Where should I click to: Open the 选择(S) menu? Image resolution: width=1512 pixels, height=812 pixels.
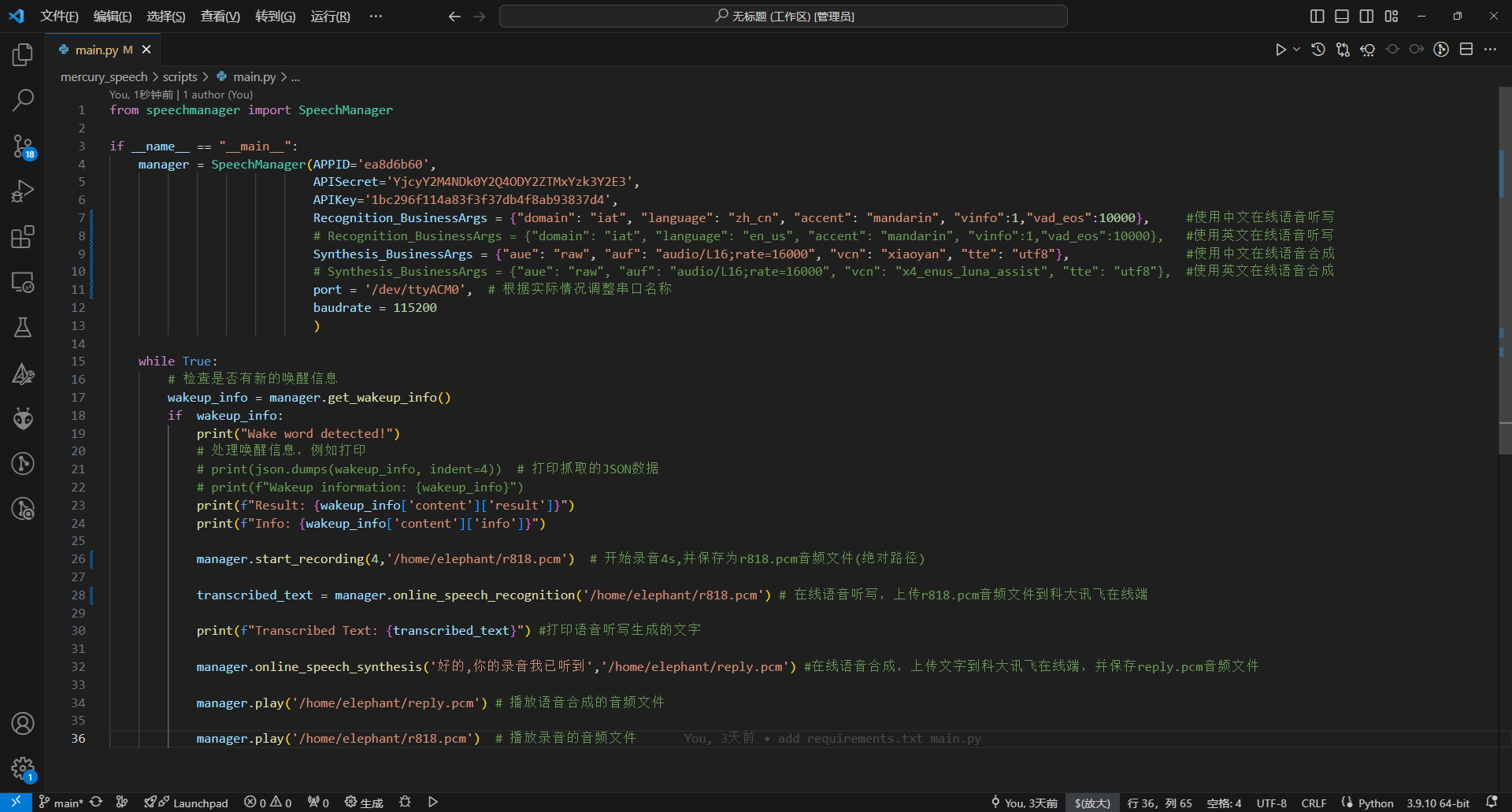[x=166, y=17]
